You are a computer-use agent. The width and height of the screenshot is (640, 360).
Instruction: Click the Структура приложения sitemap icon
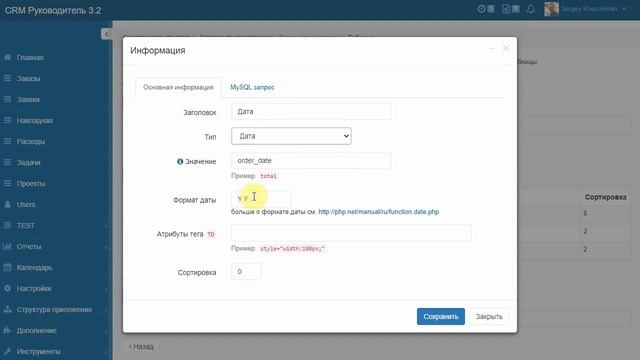pos(7,309)
